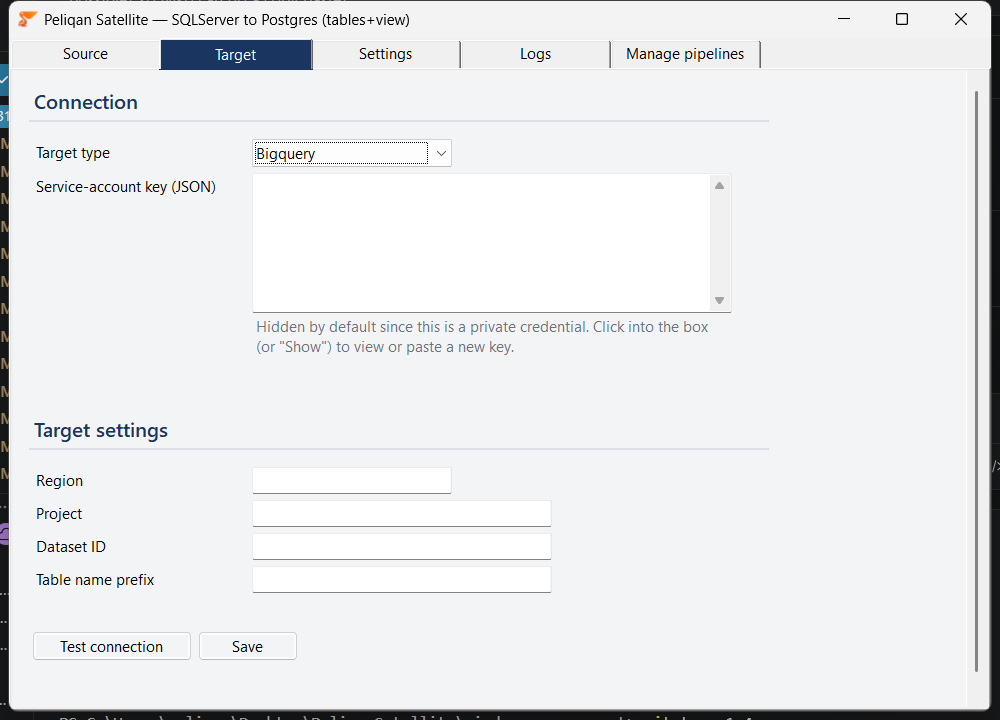Click the 'Service-account key (JSON)' label
The height and width of the screenshot is (720, 1000).
126,187
